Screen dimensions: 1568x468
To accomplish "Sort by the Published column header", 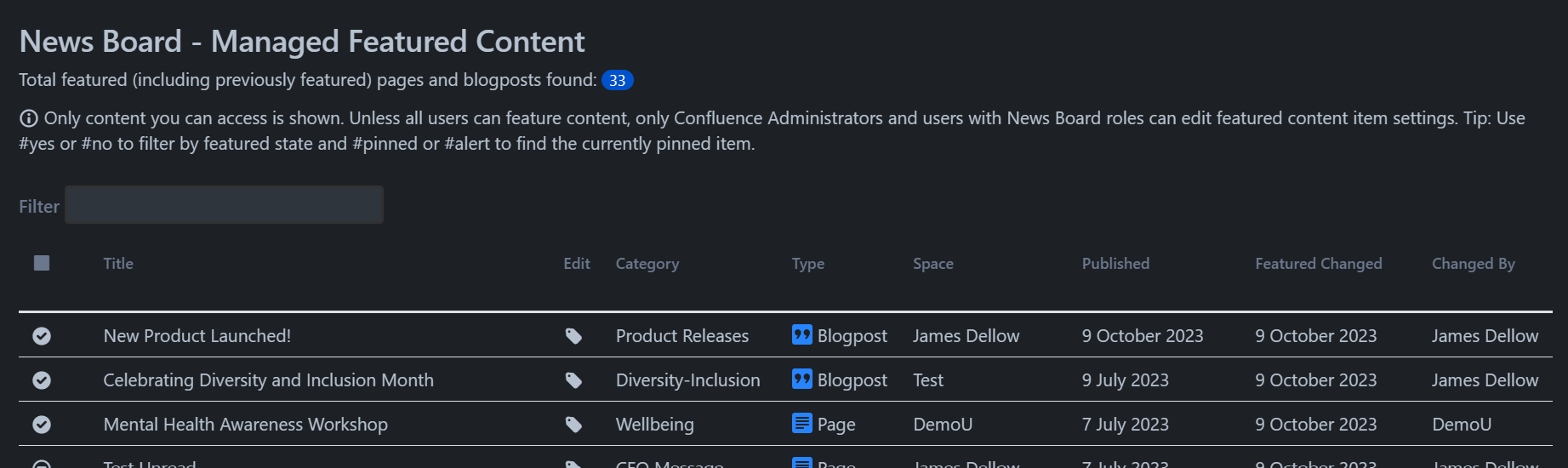I will [1115, 264].
